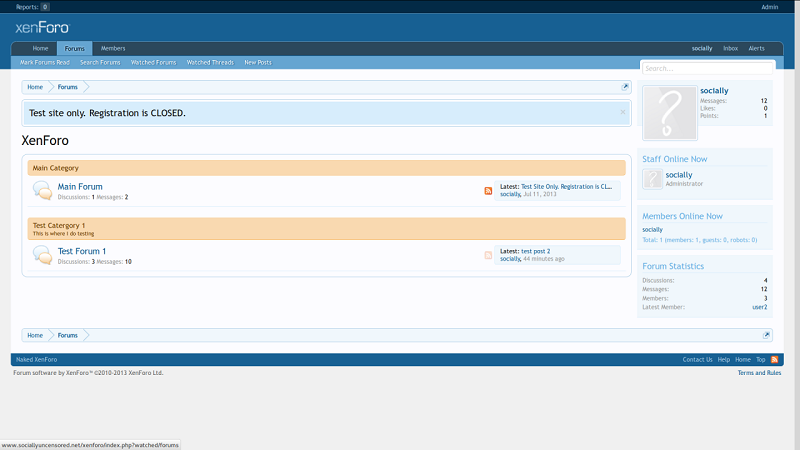Click the staff member socially's small avatar
This screenshot has width=800, height=450.
coord(652,179)
